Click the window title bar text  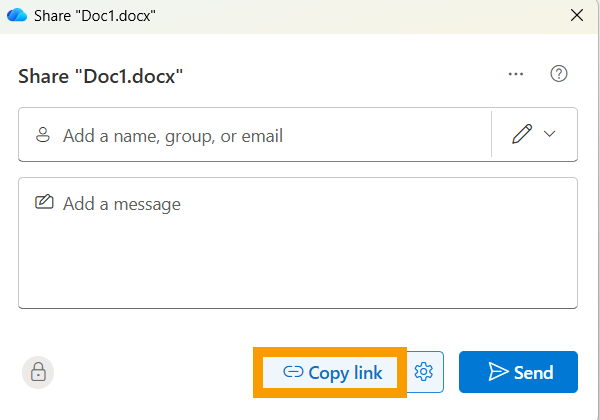[x=96, y=15]
